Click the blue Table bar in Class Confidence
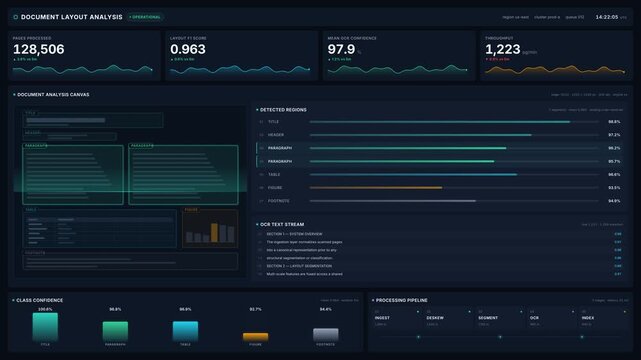The image size is (641, 360). point(185,331)
